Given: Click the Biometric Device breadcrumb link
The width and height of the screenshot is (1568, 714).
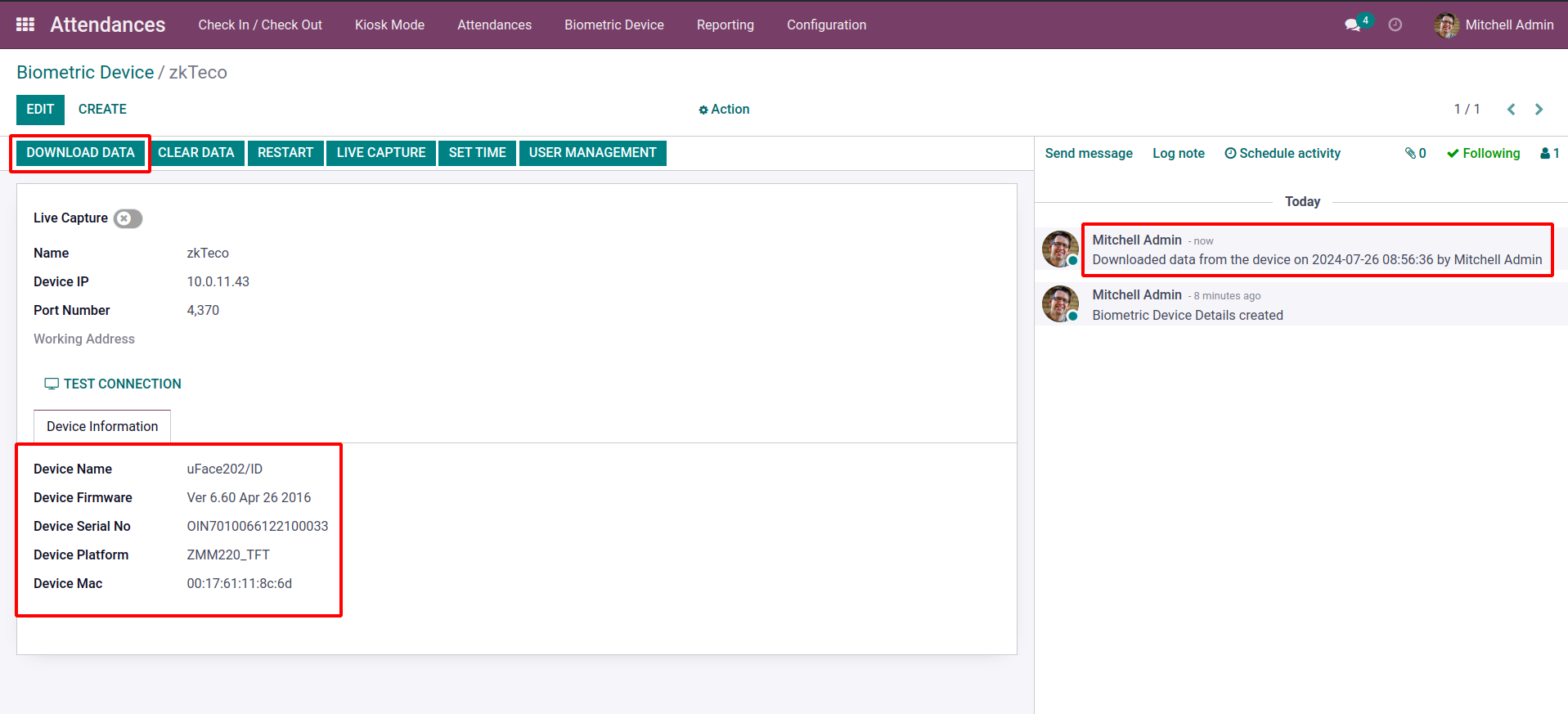Looking at the screenshot, I should 85,72.
